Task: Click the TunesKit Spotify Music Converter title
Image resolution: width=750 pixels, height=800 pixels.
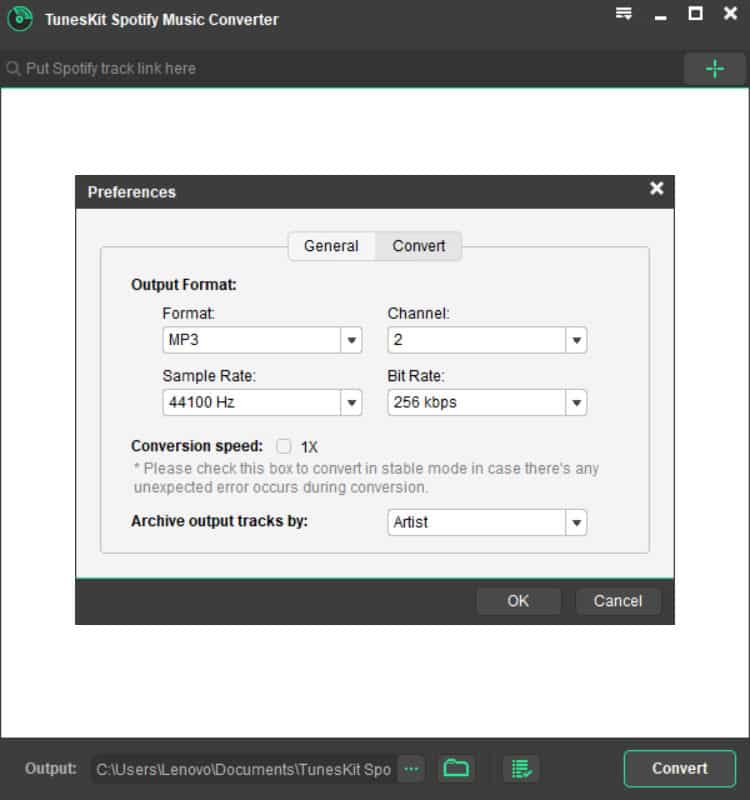Action: pyautogui.click(x=162, y=19)
